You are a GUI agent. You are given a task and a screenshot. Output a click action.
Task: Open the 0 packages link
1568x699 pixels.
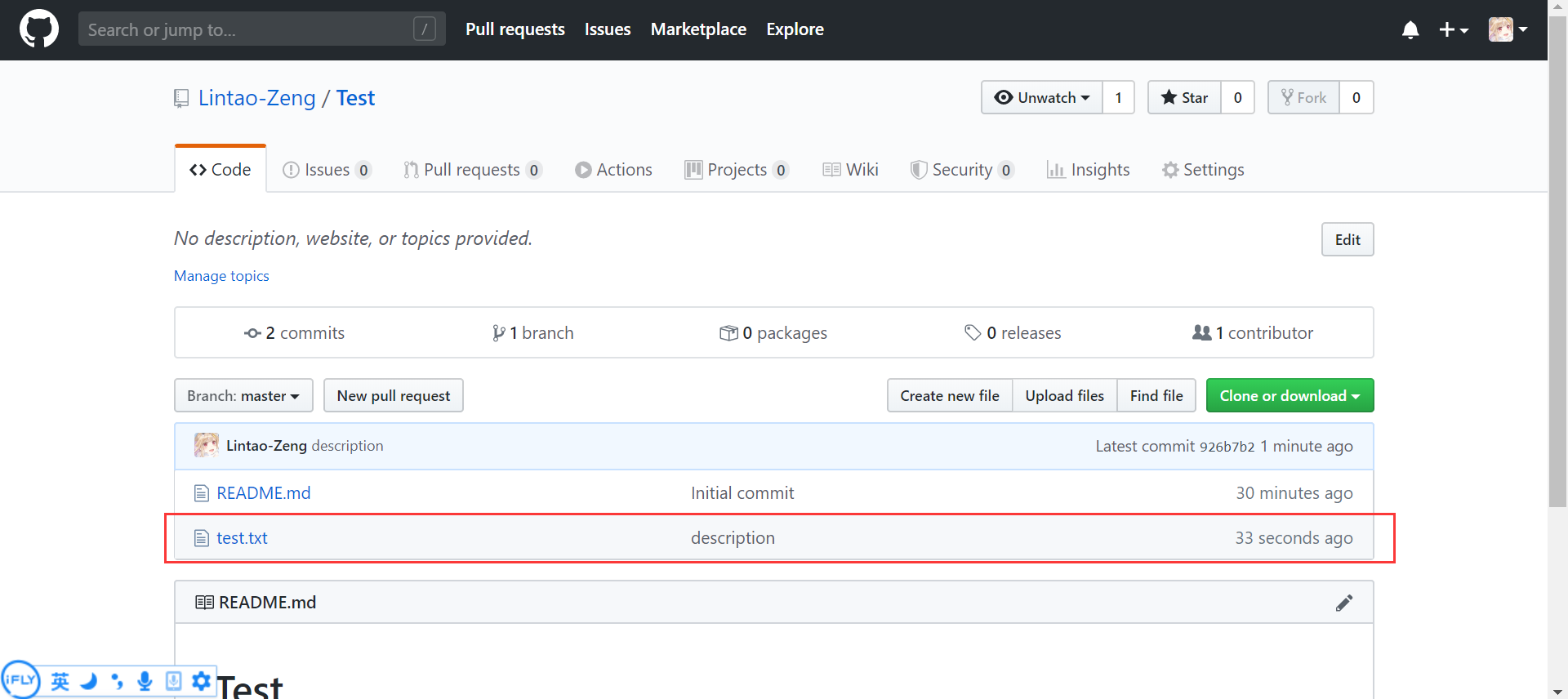(x=773, y=332)
